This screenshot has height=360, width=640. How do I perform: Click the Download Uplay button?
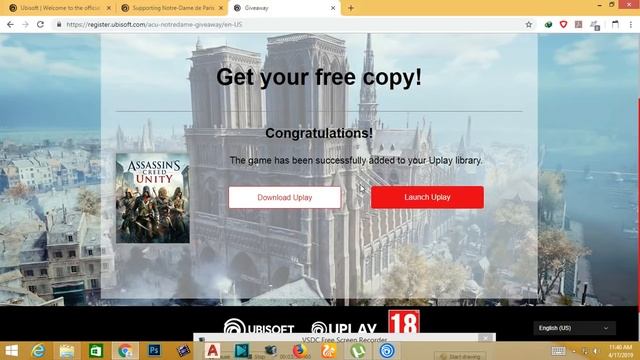coord(284,198)
